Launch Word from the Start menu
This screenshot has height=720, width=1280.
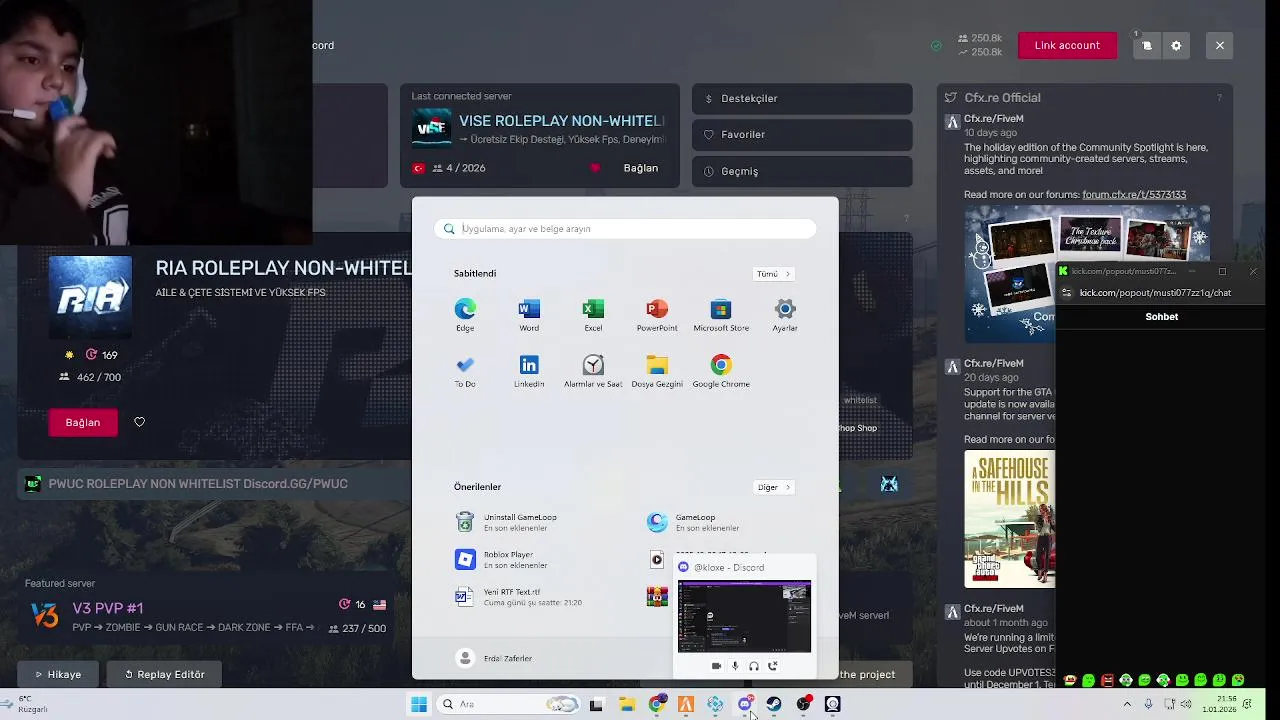tap(529, 315)
